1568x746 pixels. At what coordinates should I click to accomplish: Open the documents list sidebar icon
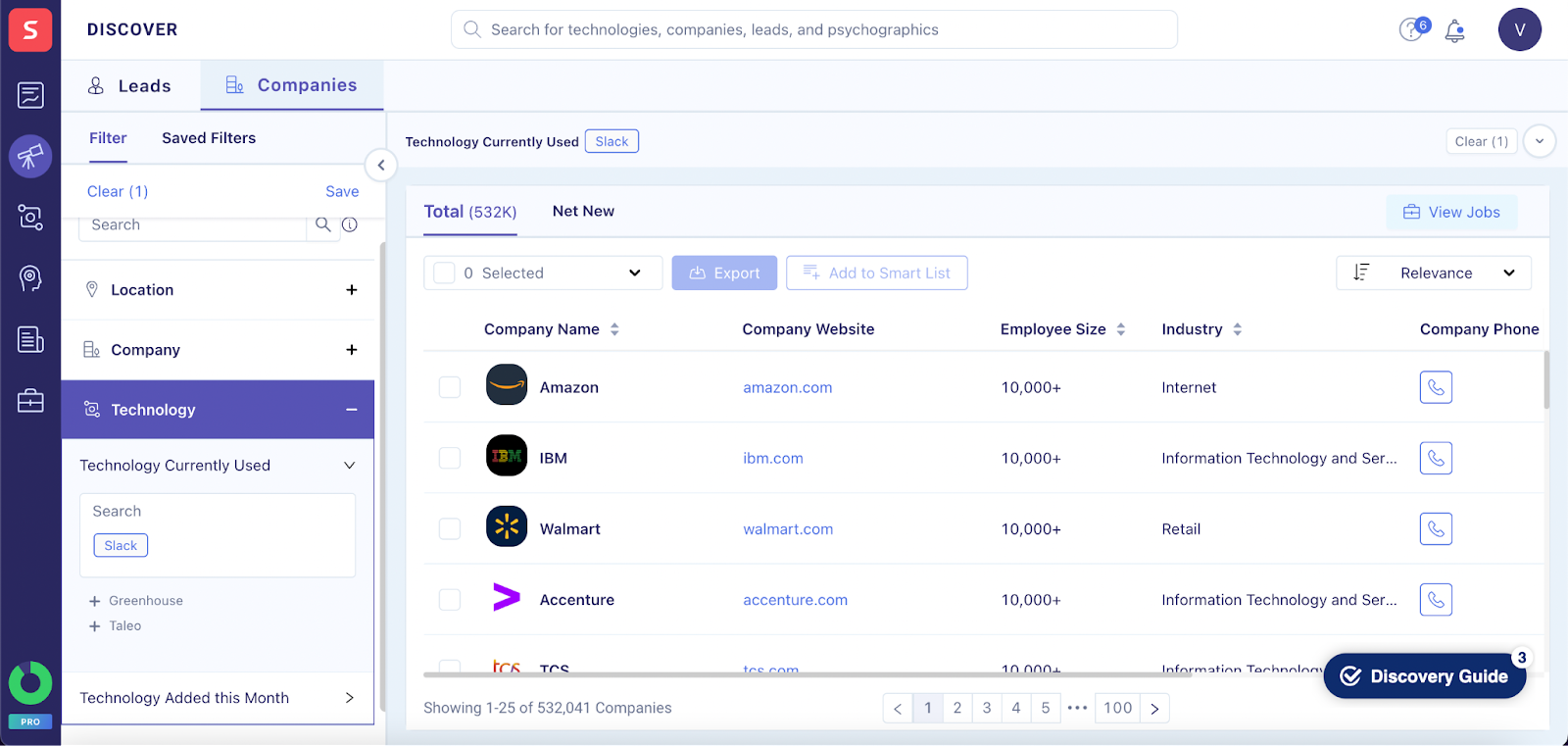(30, 339)
